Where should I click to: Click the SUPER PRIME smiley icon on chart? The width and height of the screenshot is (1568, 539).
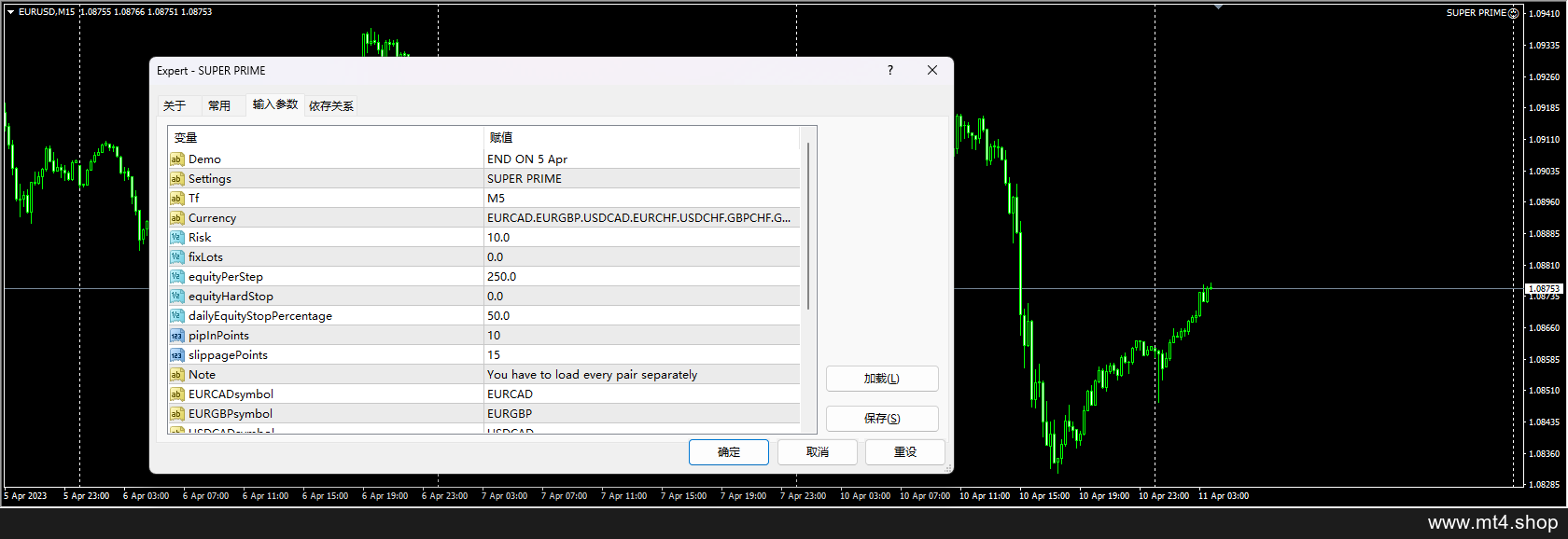(1513, 13)
